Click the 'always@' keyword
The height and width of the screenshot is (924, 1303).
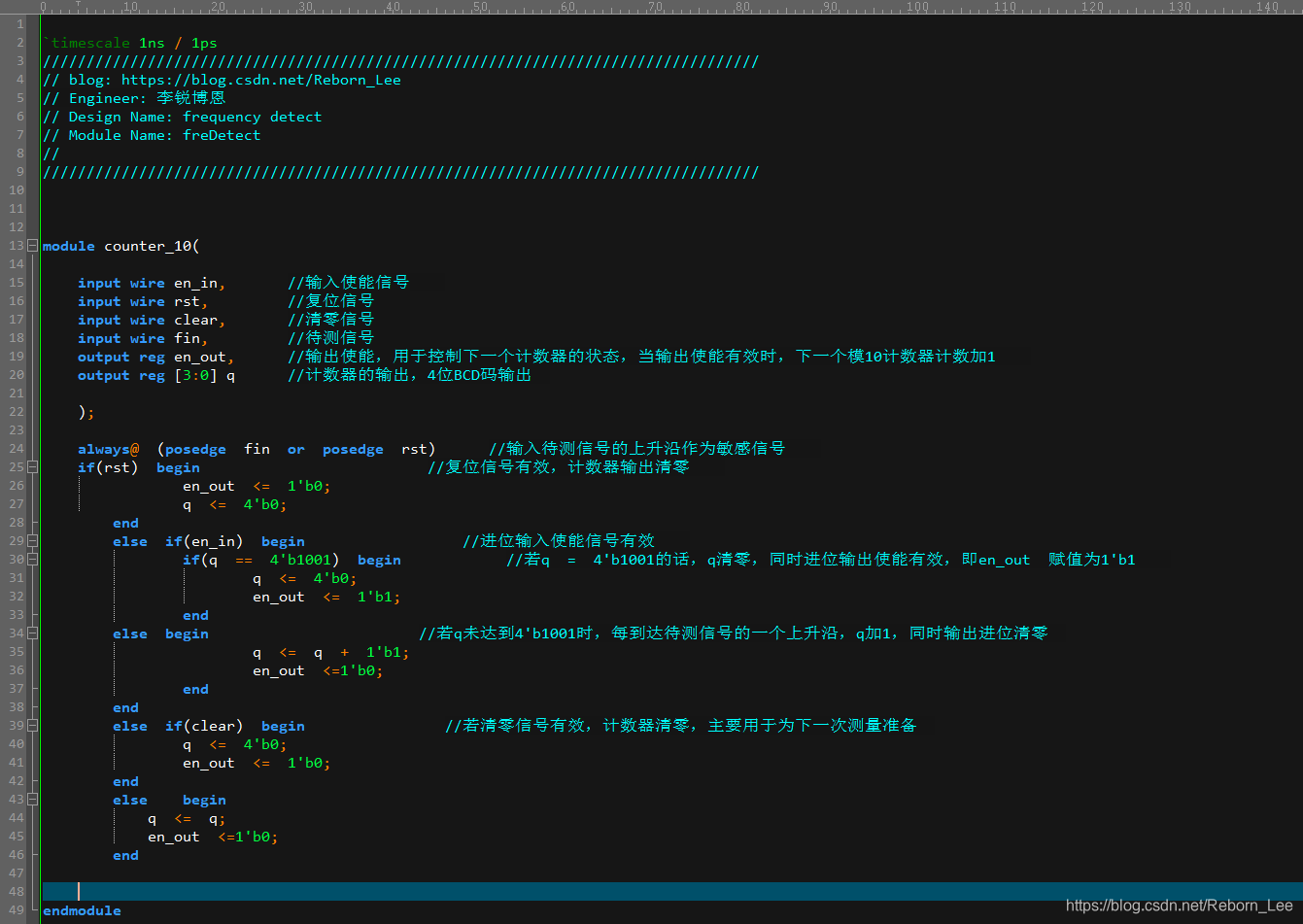tap(108, 449)
